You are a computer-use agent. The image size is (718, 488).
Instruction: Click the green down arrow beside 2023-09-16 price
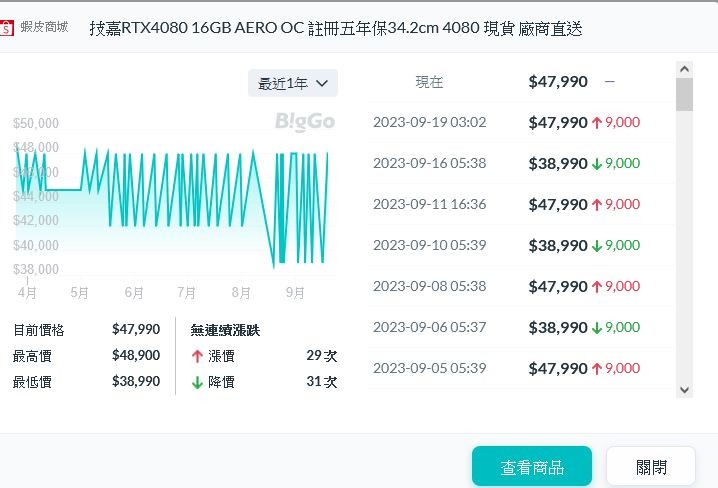(x=597, y=164)
